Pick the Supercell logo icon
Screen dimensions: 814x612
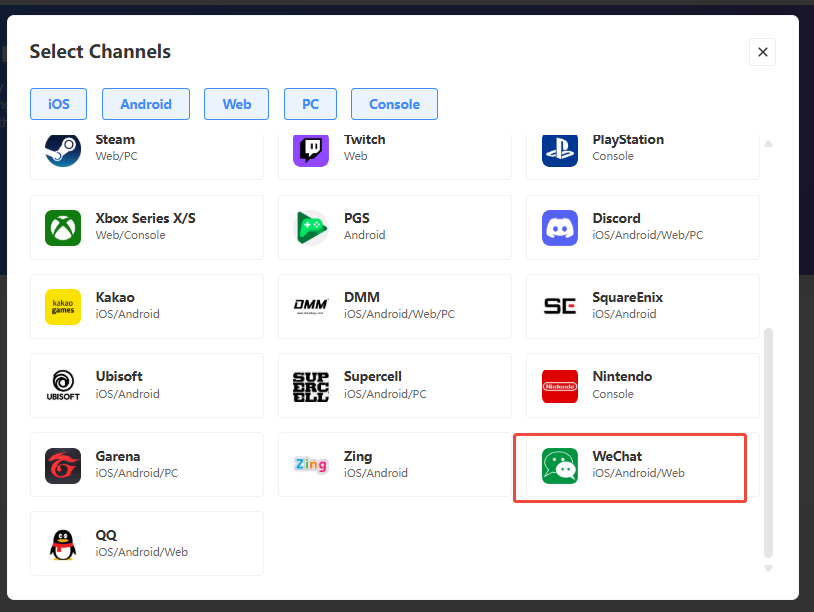coord(311,387)
